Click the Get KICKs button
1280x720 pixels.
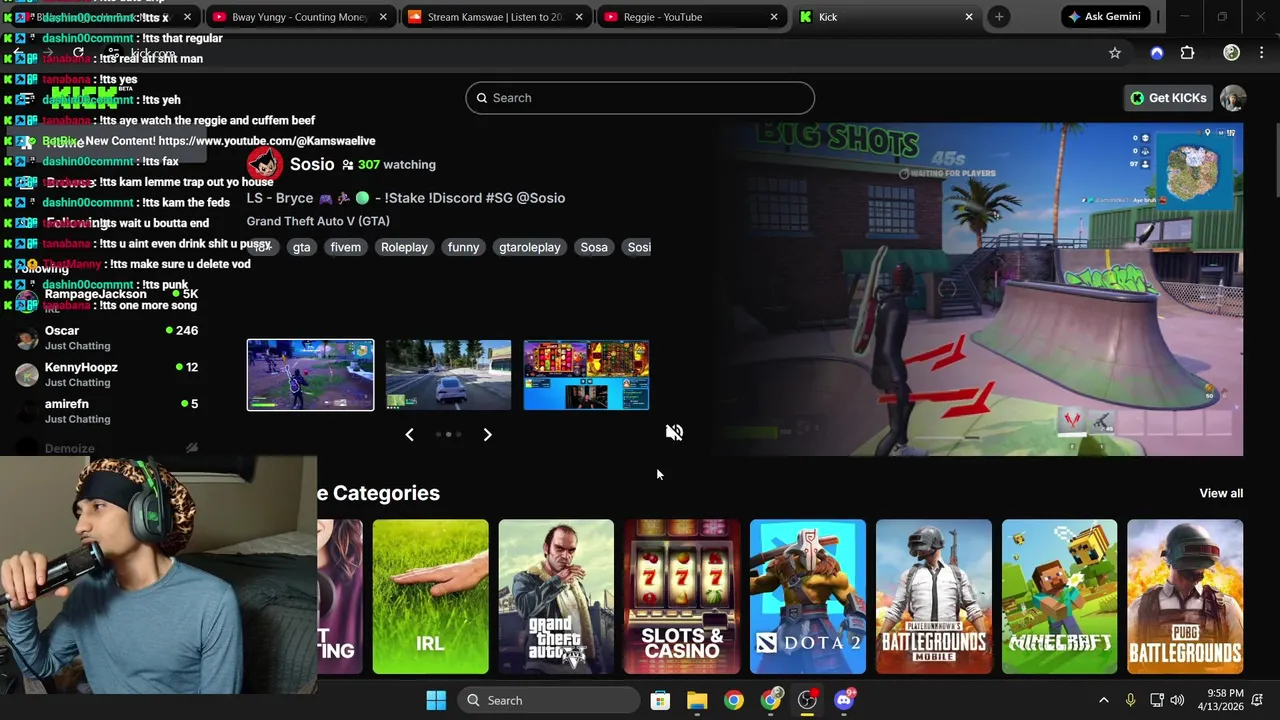coord(1168,98)
